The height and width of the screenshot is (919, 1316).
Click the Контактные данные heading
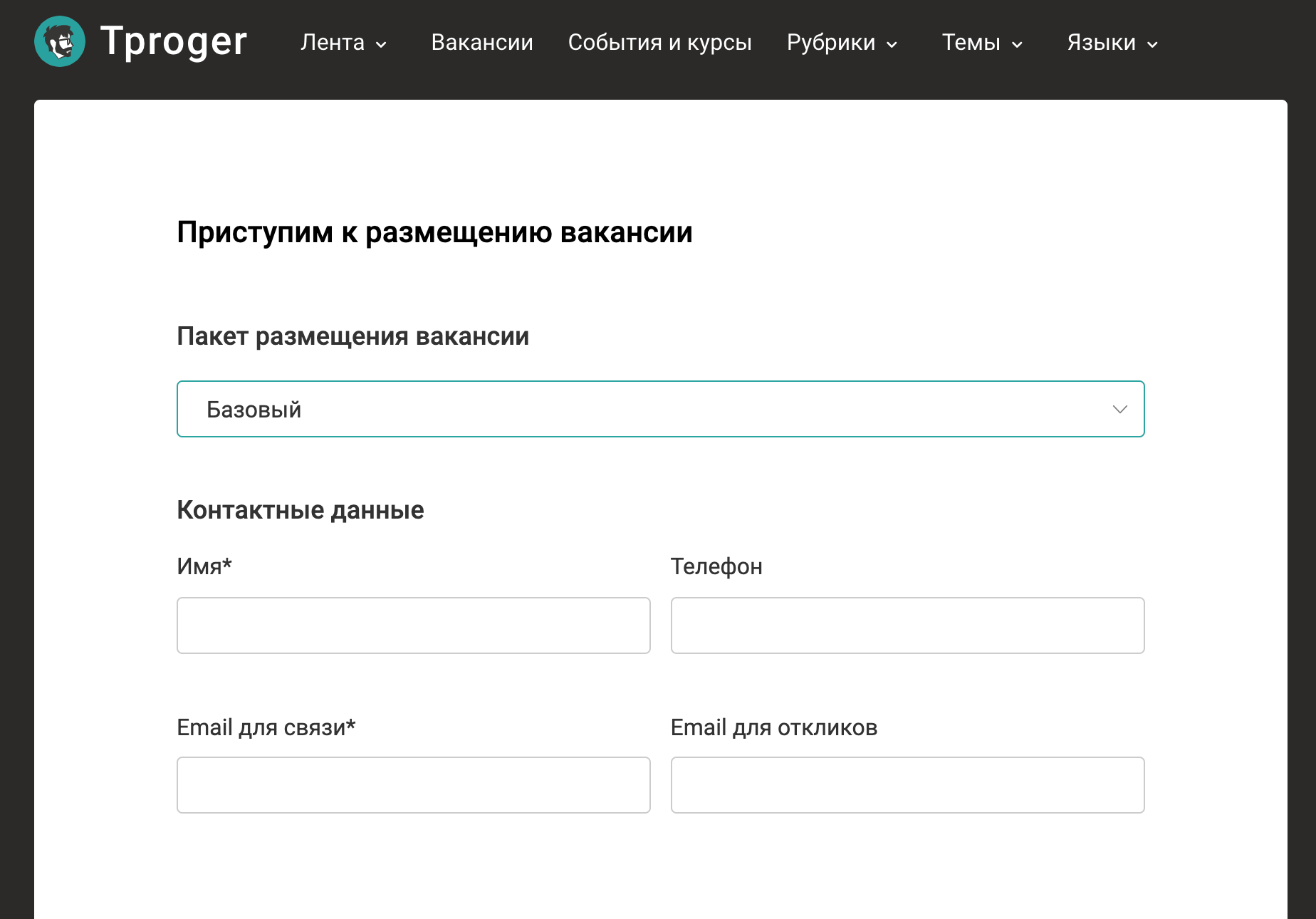300,510
